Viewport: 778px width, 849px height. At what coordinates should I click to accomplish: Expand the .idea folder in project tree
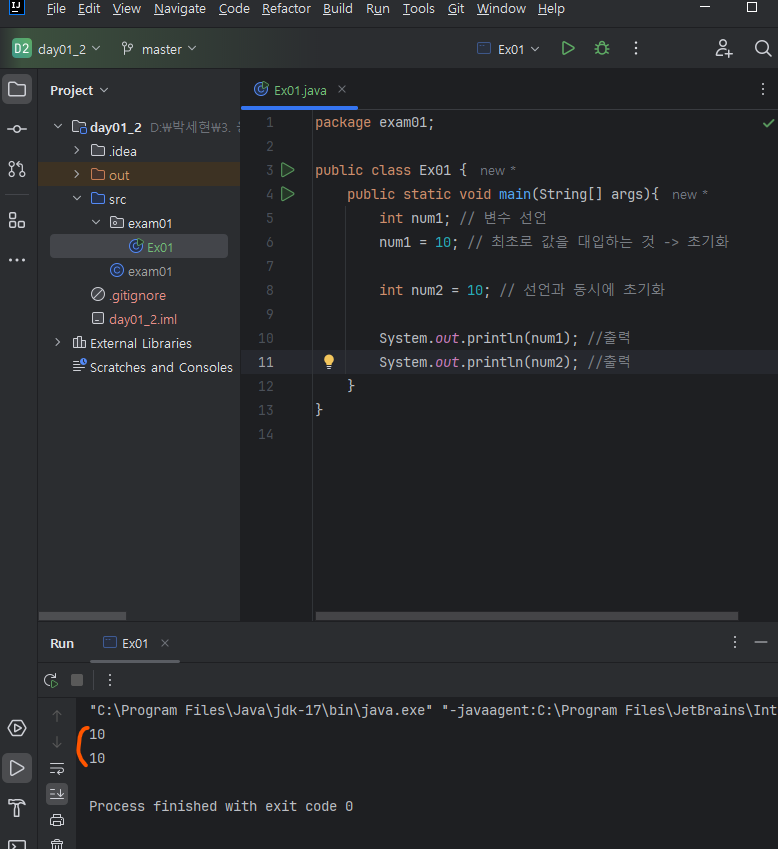tap(77, 151)
